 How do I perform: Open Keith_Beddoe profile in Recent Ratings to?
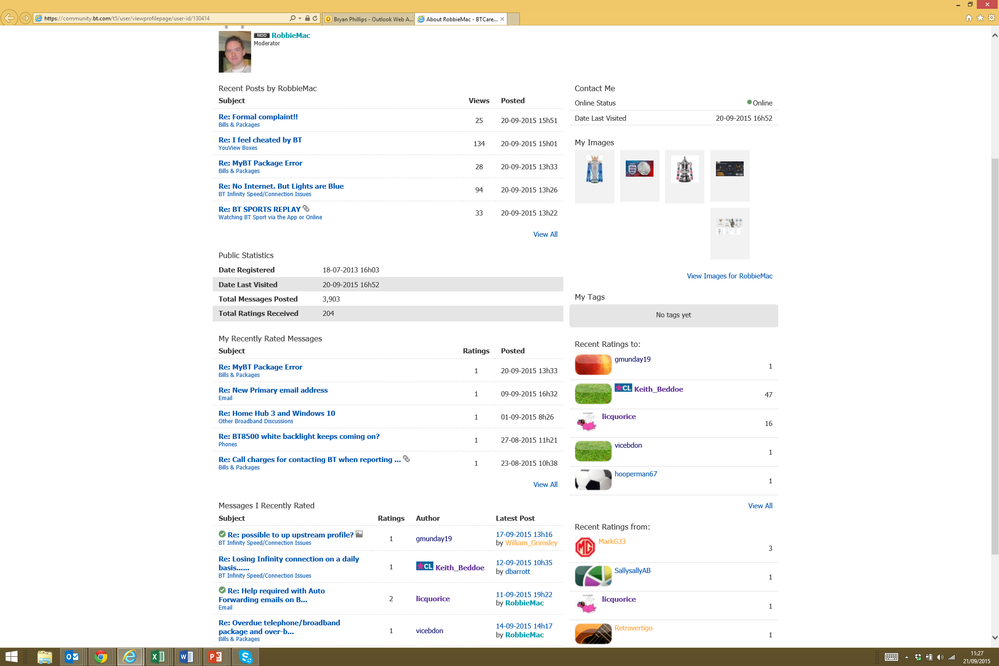pos(658,389)
